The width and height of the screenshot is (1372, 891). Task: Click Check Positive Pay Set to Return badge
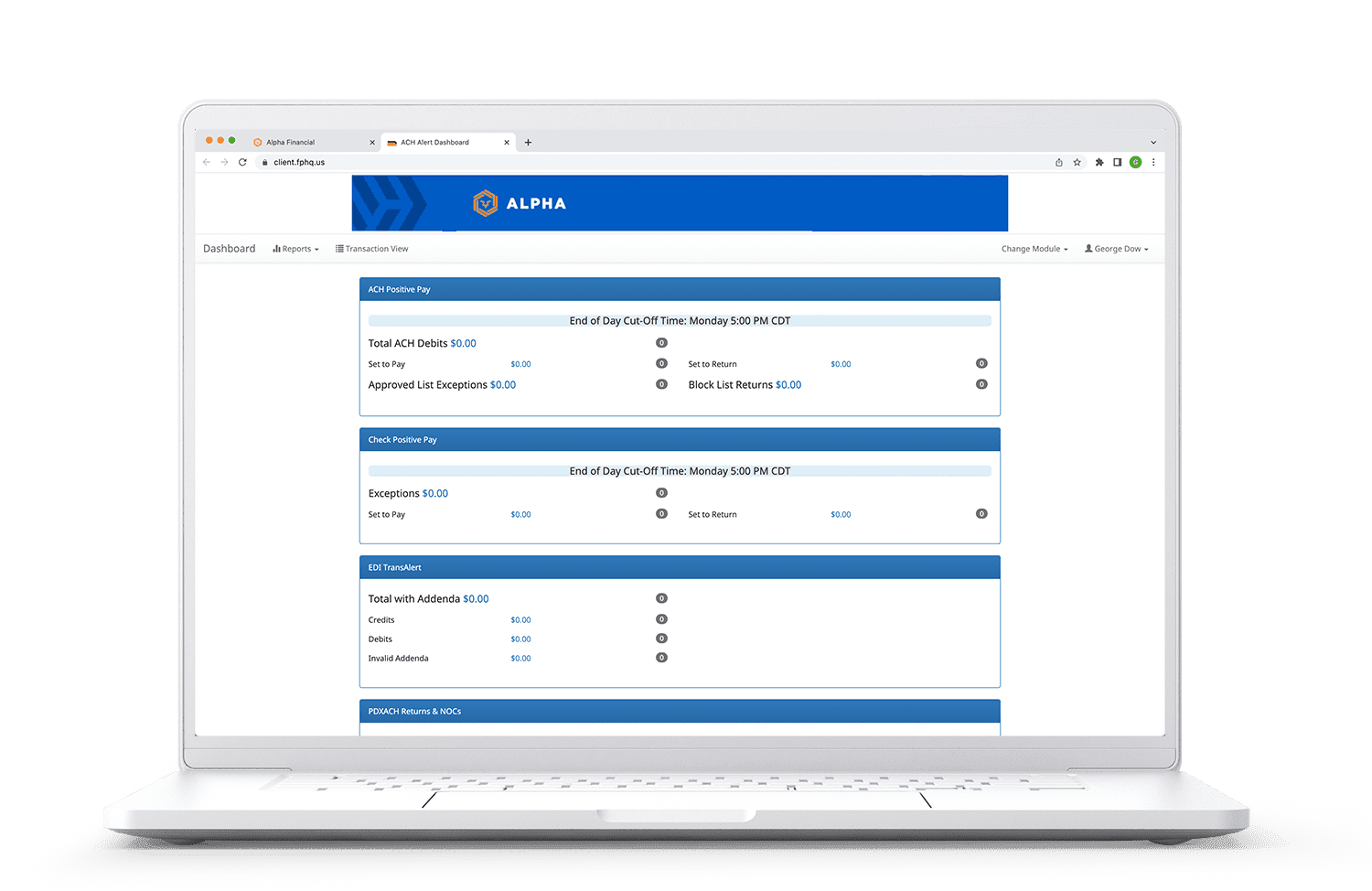click(x=981, y=513)
